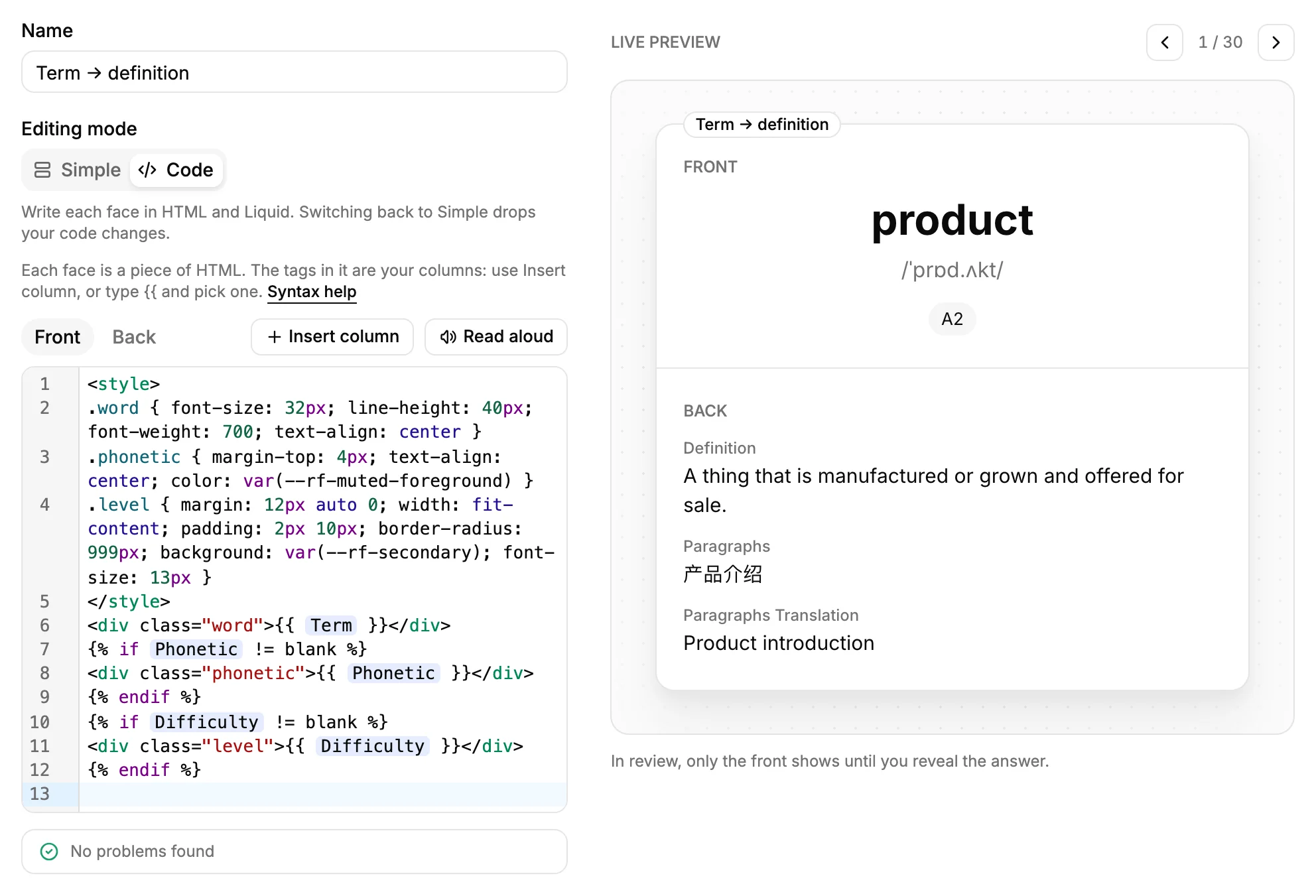Click the Chinese text 产品介绍
Screen dimensions: 1316x896
[x=723, y=574]
